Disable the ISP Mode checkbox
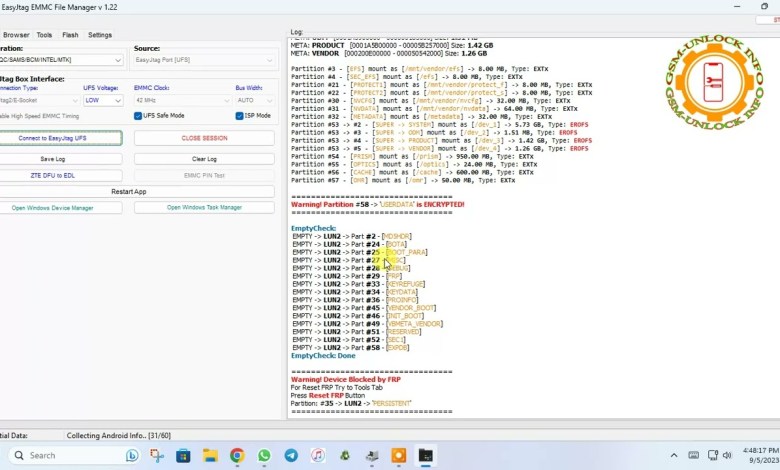Image resolution: width=780 pixels, height=470 pixels. tap(240, 116)
